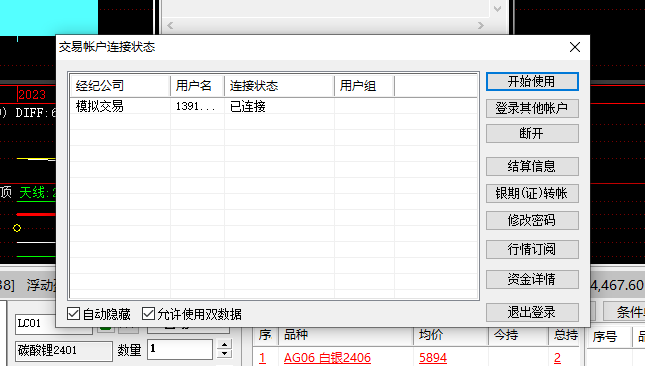Image resolution: width=645 pixels, height=366 pixels.
Task: Click the 5894 average price value
Action: (x=433, y=358)
